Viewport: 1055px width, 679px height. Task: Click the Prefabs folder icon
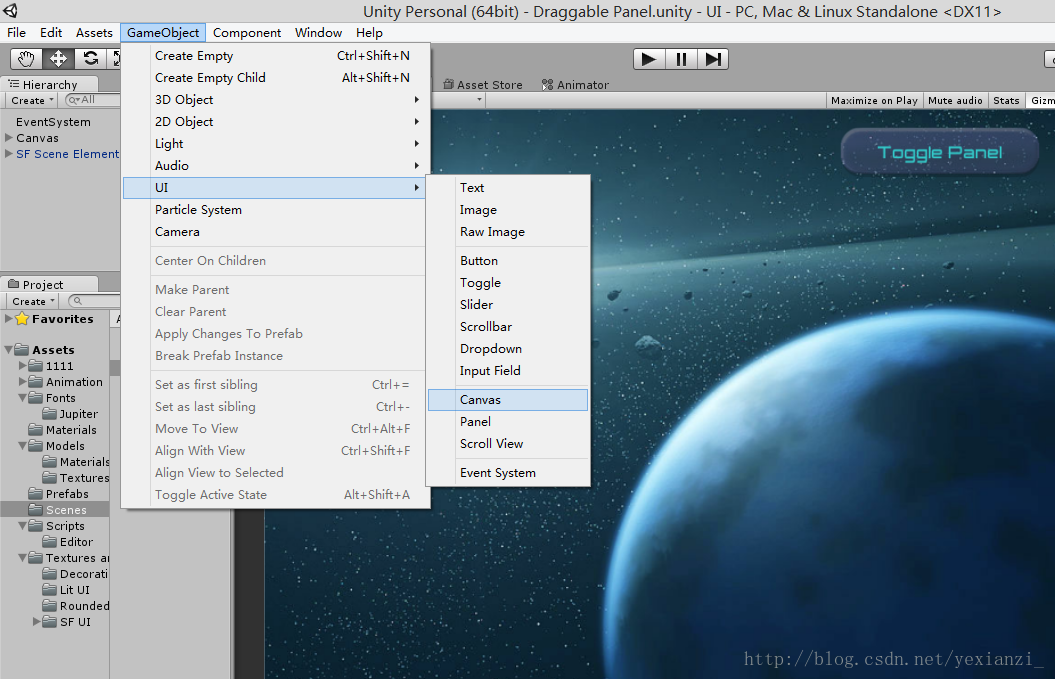(36, 493)
